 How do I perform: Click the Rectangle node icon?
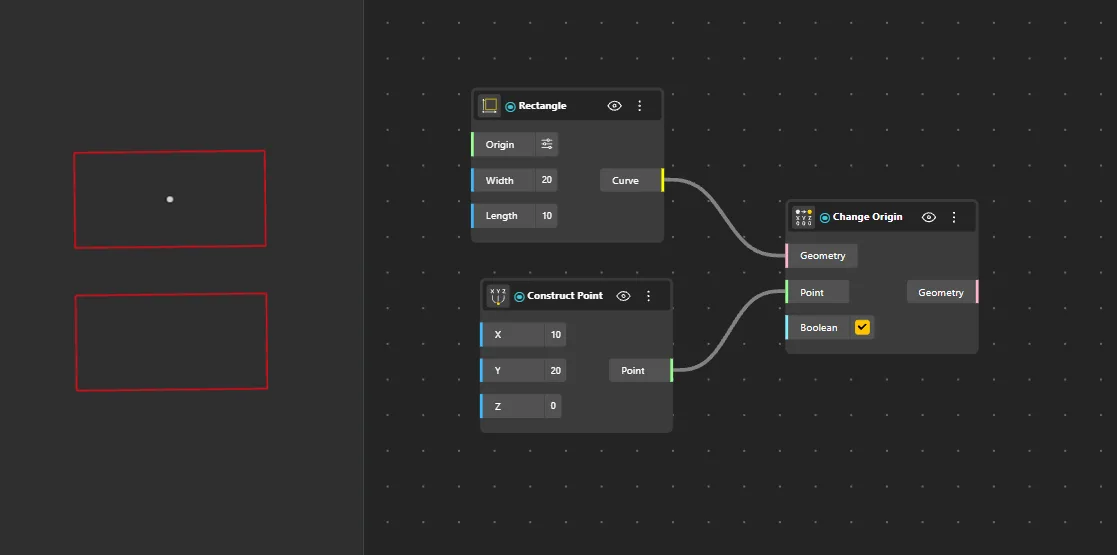pyautogui.click(x=489, y=105)
